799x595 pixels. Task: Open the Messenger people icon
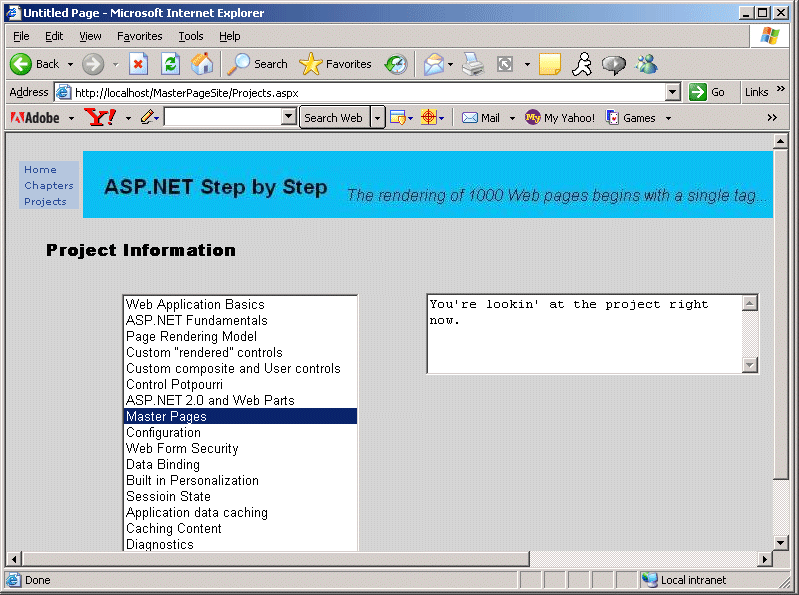[646, 64]
